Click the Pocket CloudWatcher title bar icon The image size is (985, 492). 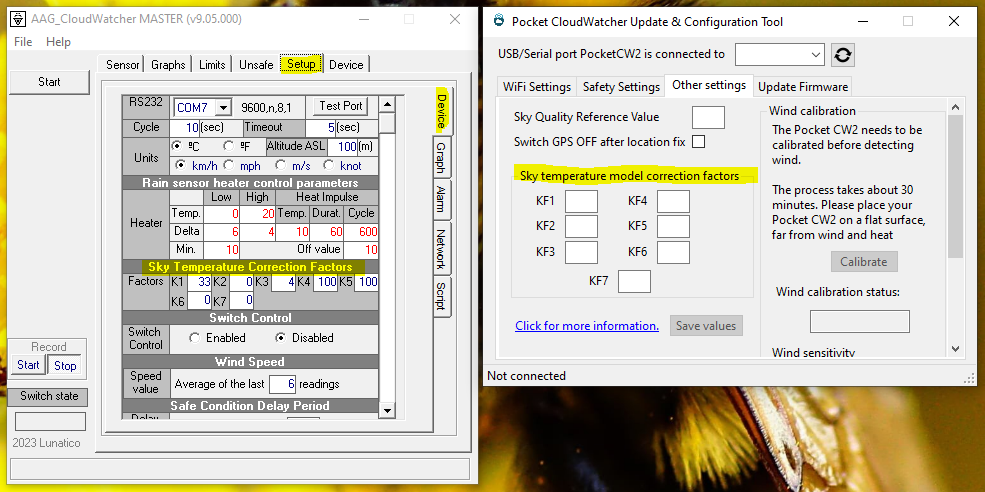click(498, 21)
